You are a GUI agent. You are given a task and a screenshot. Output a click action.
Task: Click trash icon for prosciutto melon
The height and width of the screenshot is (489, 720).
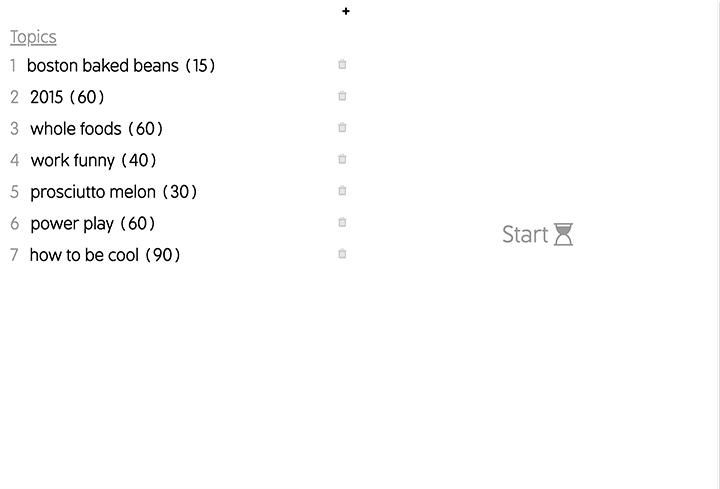click(342, 191)
